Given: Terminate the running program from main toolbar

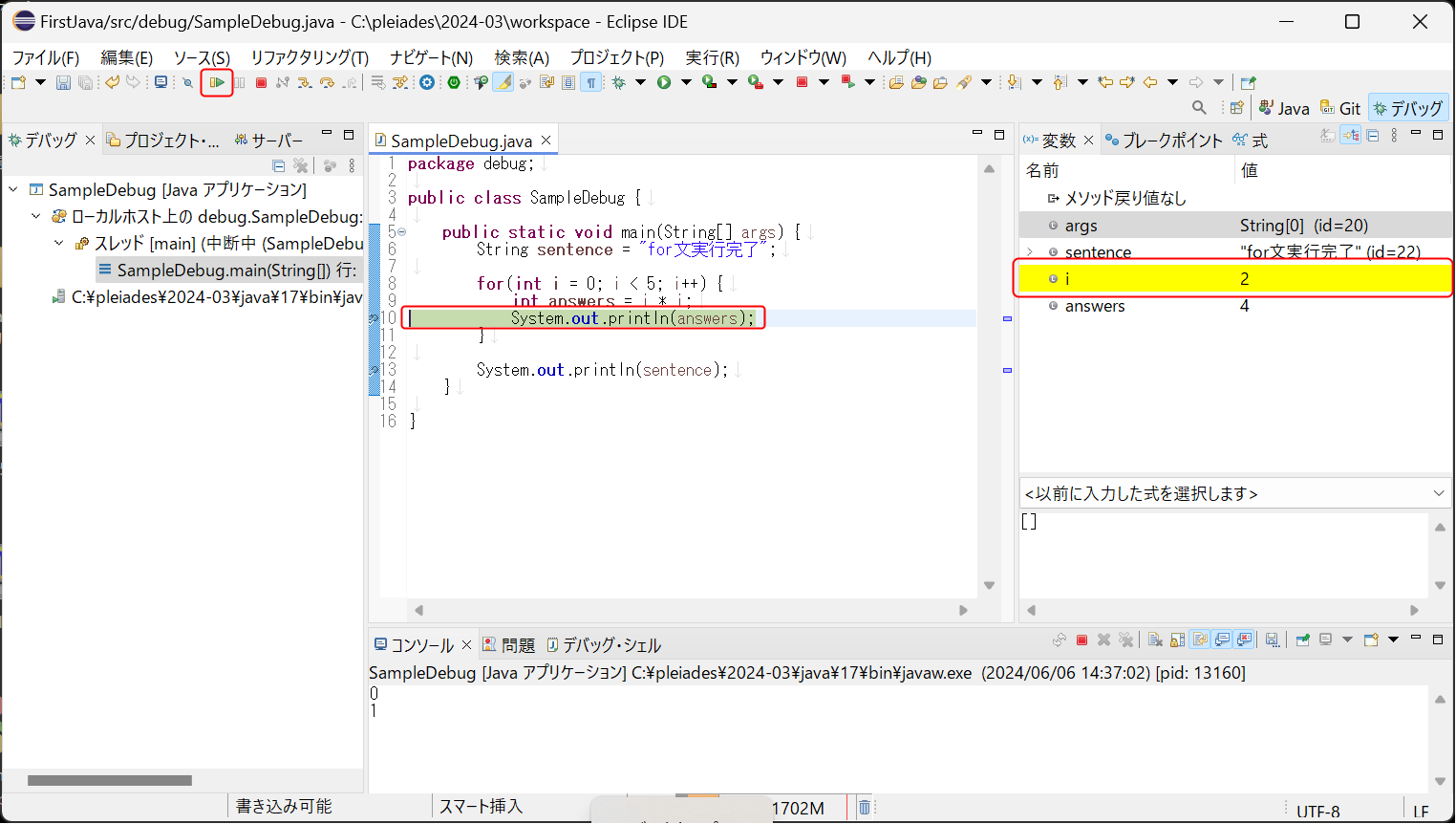Looking at the screenshot, I should pos(261,82).
